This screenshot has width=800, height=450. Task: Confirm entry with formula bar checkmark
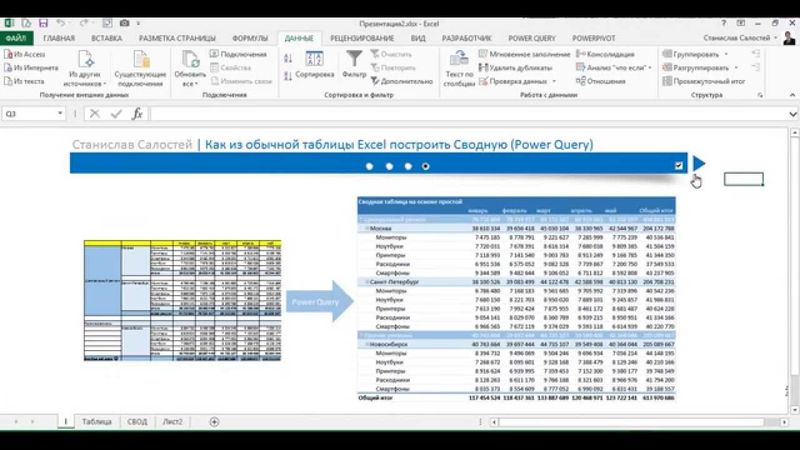point(116,114)
